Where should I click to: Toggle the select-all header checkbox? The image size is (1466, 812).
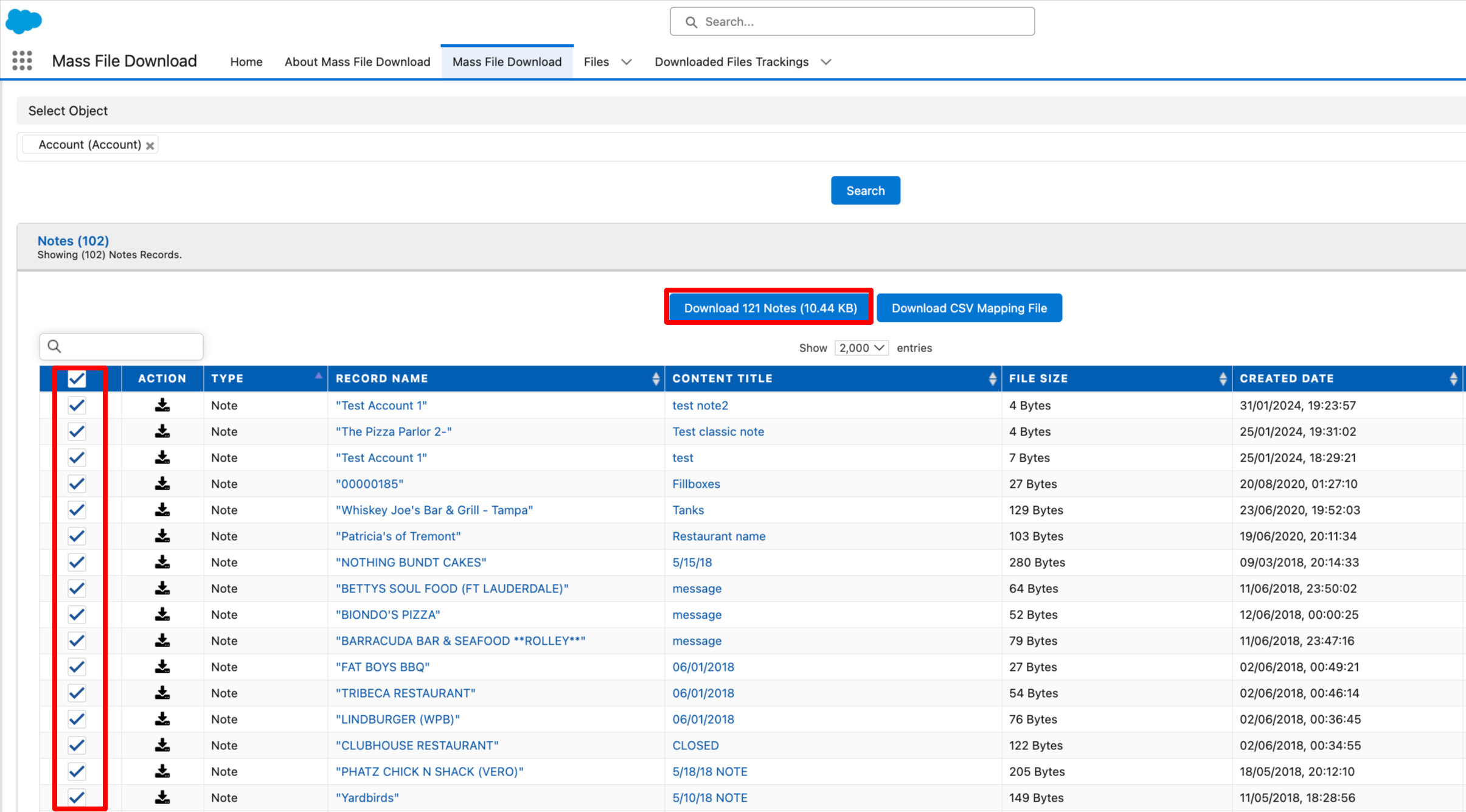point(77,379)
